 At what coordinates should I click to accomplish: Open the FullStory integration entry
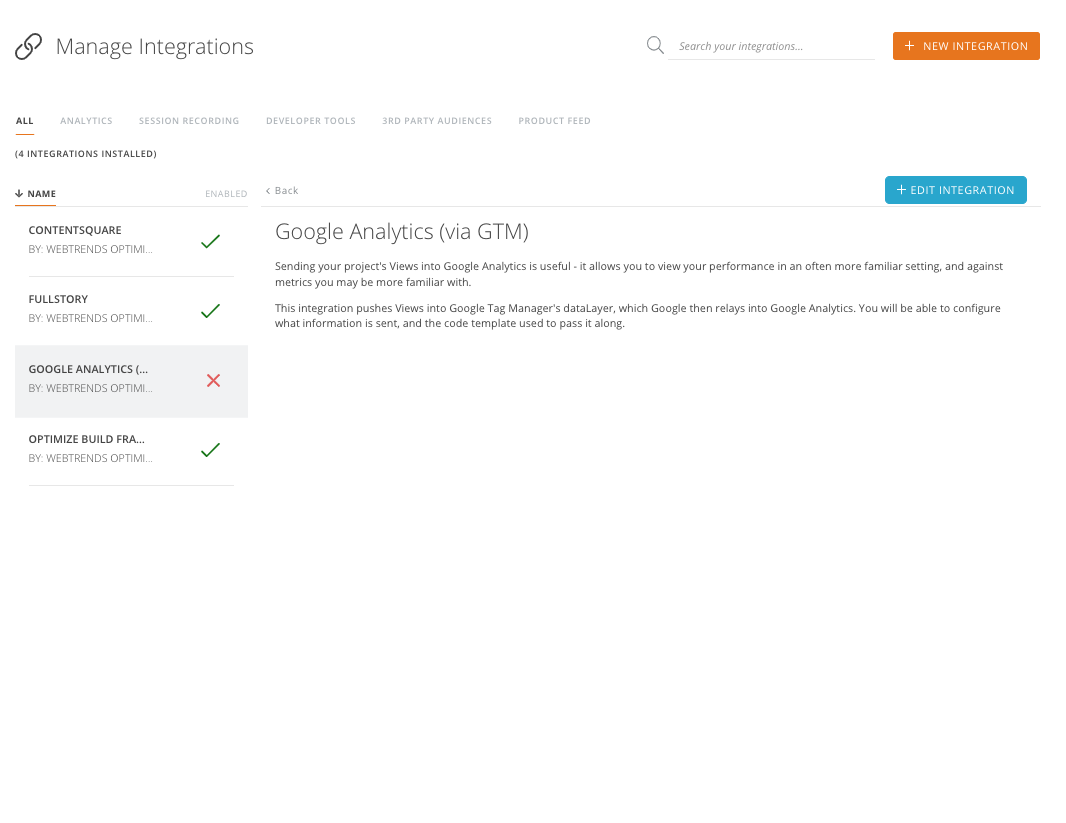(90, 309)
